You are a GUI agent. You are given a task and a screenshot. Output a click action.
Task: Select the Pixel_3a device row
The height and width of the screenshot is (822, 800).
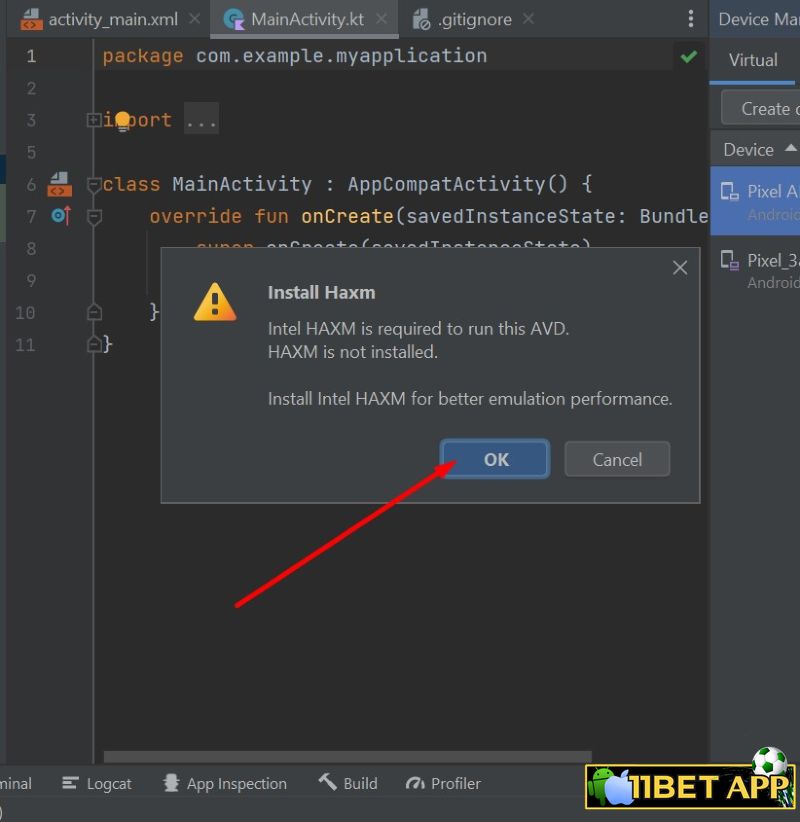click(x=755, y=271)
